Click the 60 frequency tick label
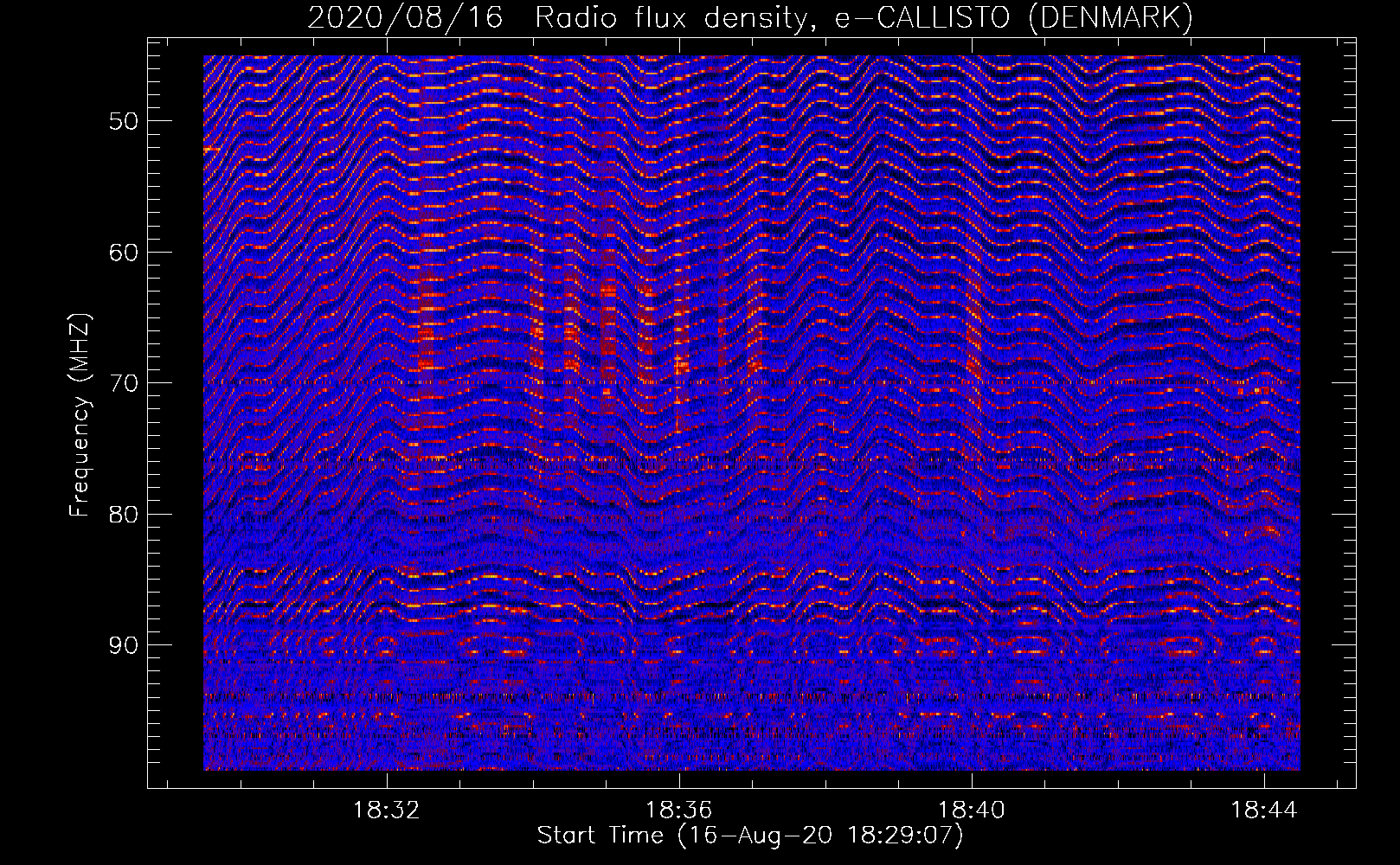This screenshot has height=865, width=1400. [123, 253]
